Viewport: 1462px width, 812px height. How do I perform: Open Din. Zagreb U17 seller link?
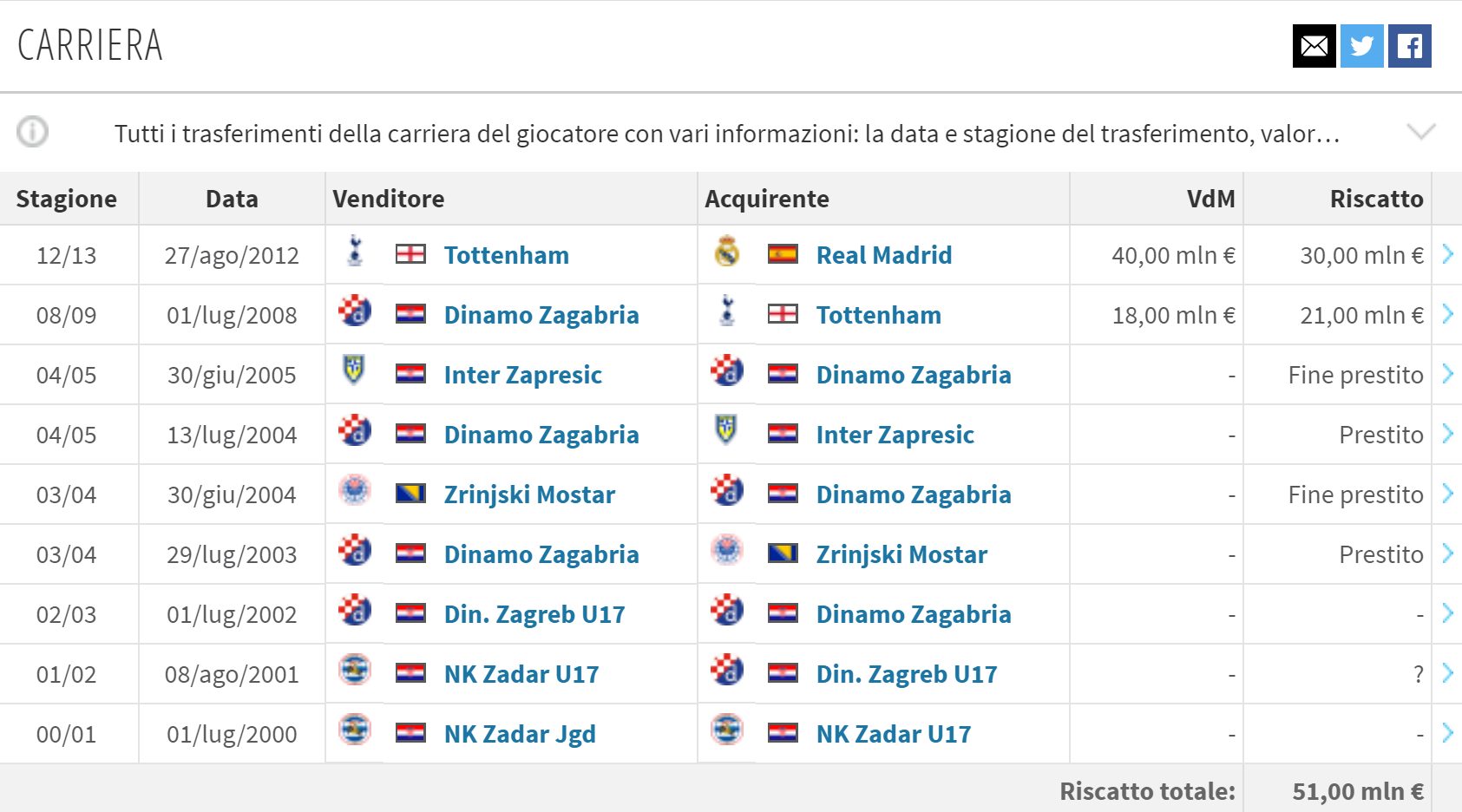coord(534,614)
